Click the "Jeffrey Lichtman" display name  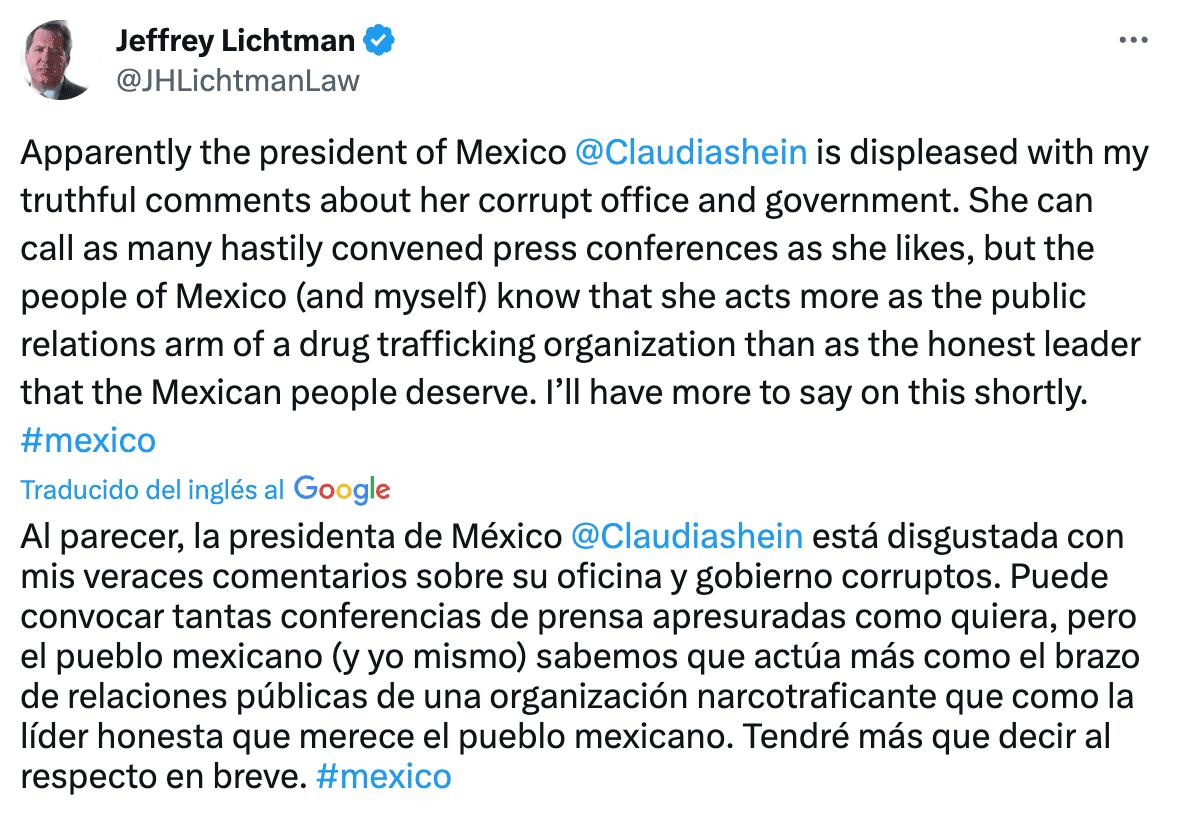pyautogui.click(x=235, y=40)
